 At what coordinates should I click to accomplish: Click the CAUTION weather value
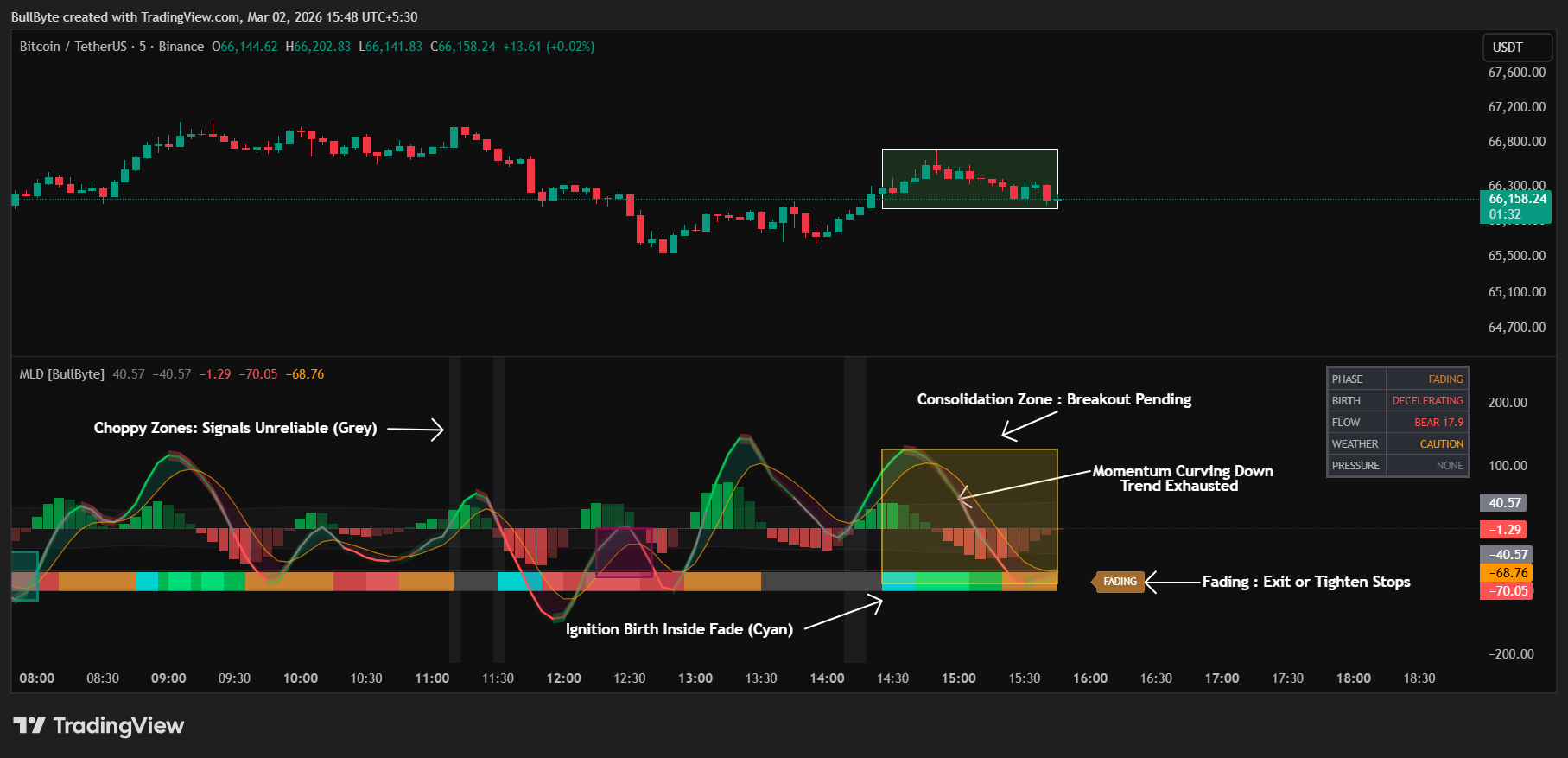1442,444
